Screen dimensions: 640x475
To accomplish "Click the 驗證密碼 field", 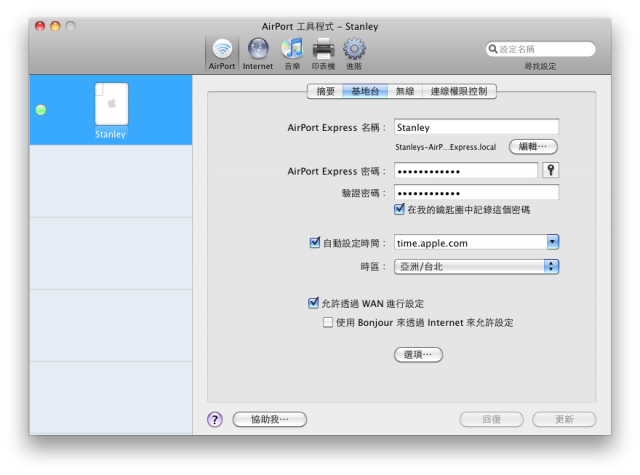I will [x=476, y=193].
